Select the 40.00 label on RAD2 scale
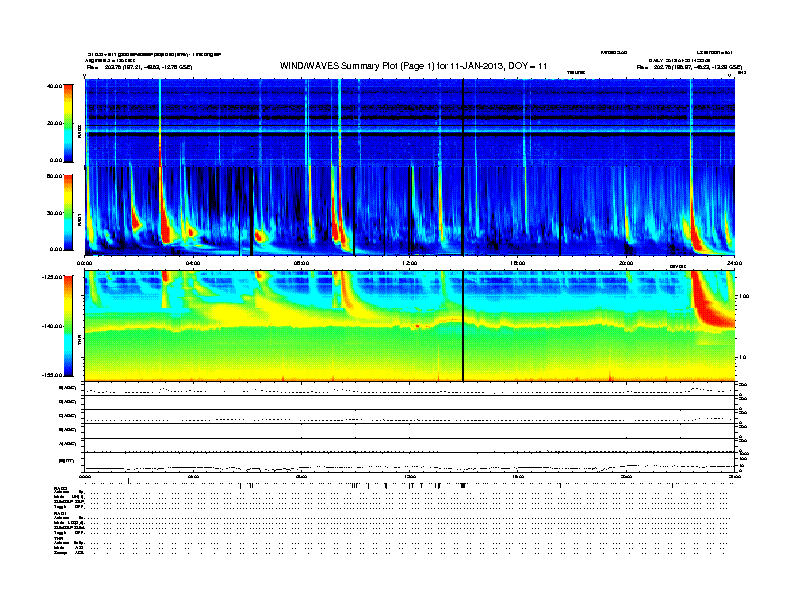The image size is (792, 612). (x=54, y=86)
